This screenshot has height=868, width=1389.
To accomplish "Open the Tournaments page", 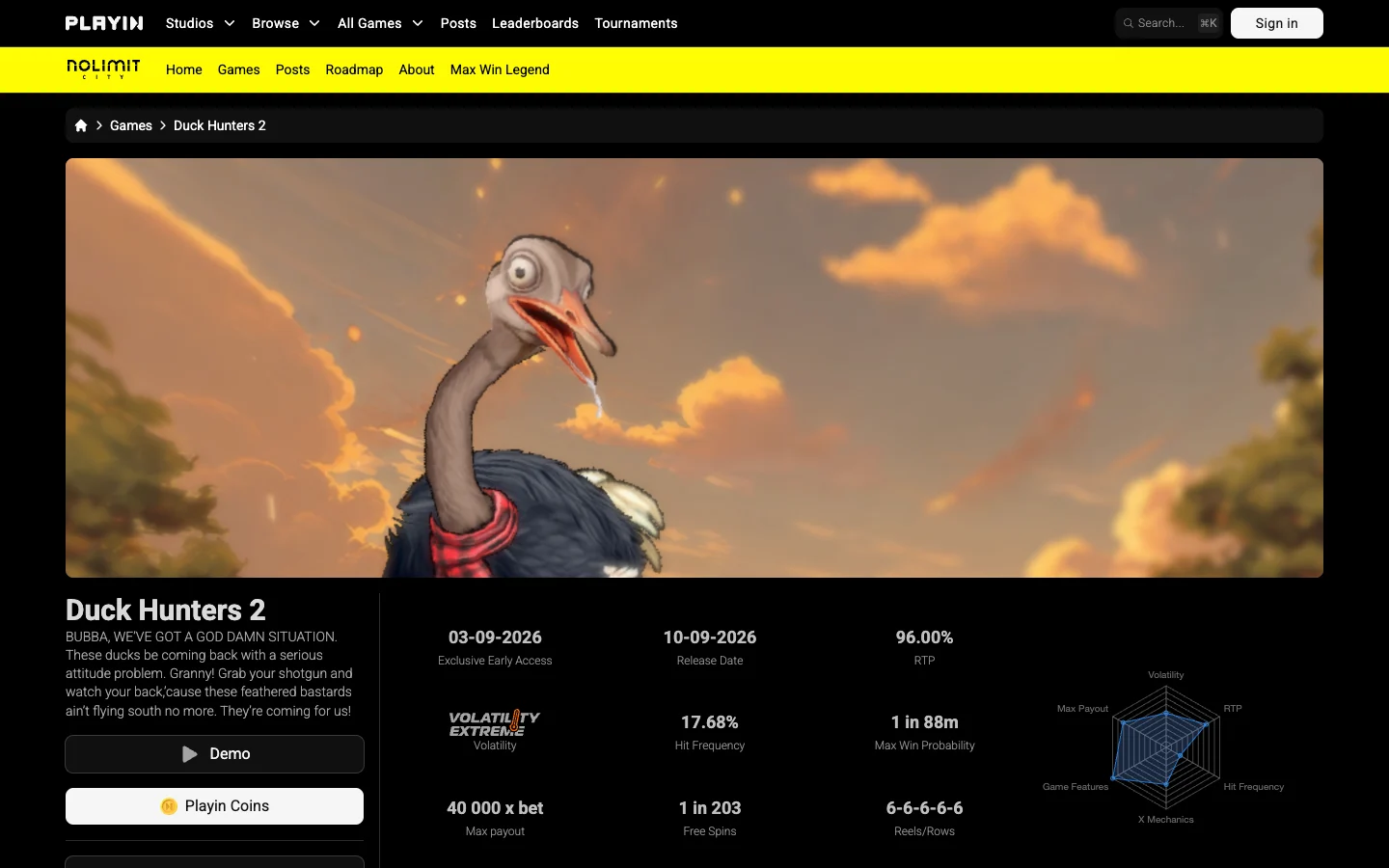I will point(636,23).
